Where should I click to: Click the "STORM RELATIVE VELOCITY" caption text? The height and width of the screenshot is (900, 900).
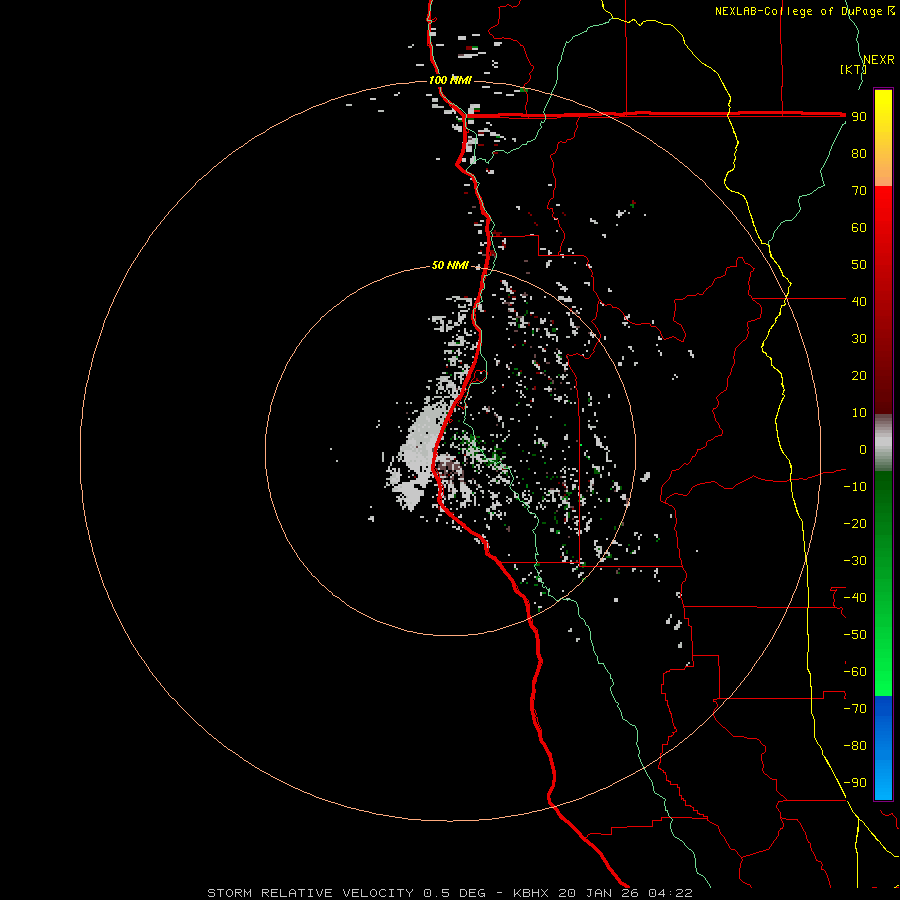pyautogui.click(x=310, y=893)
